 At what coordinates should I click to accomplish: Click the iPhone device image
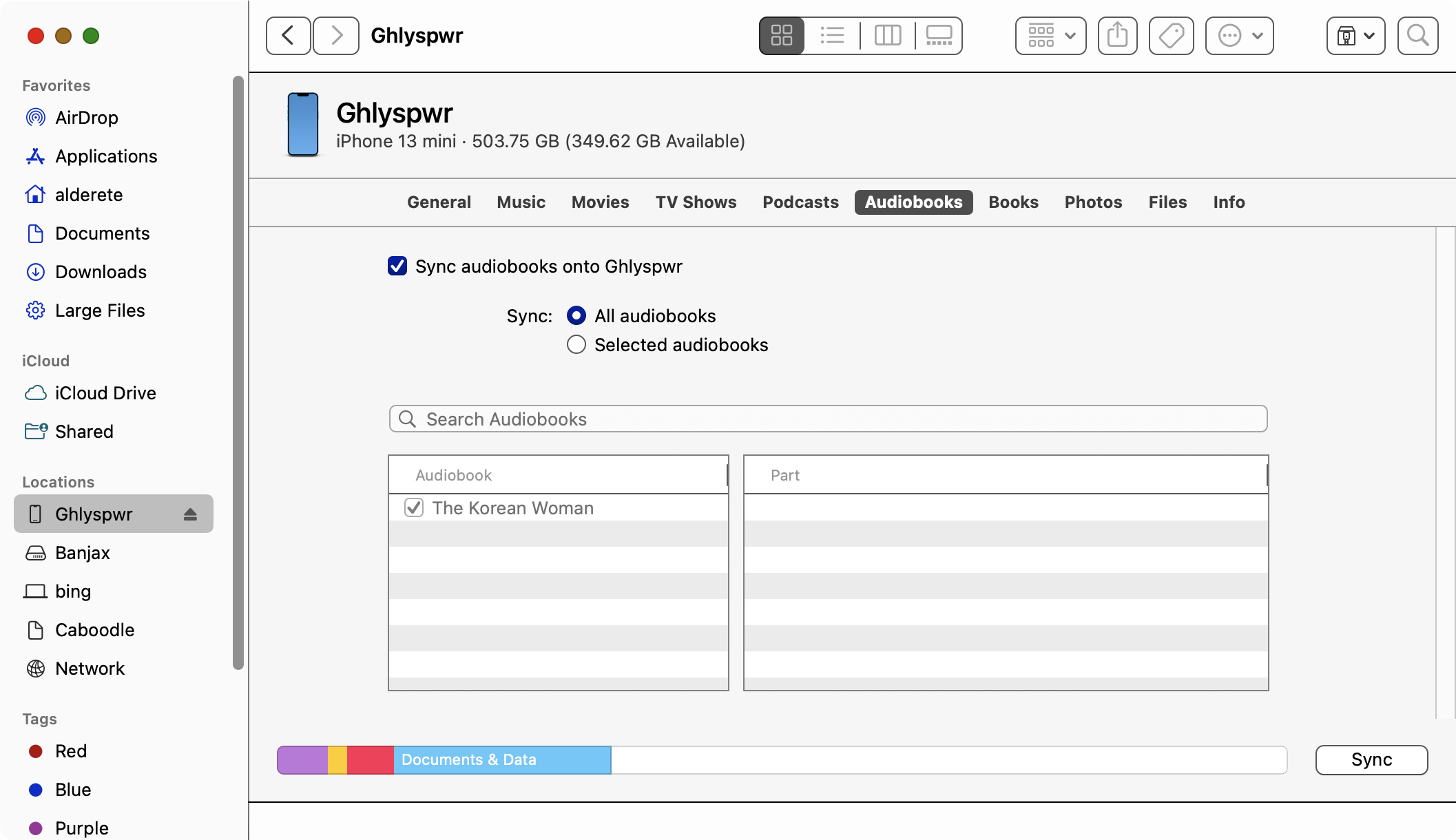tap(302, 125)
